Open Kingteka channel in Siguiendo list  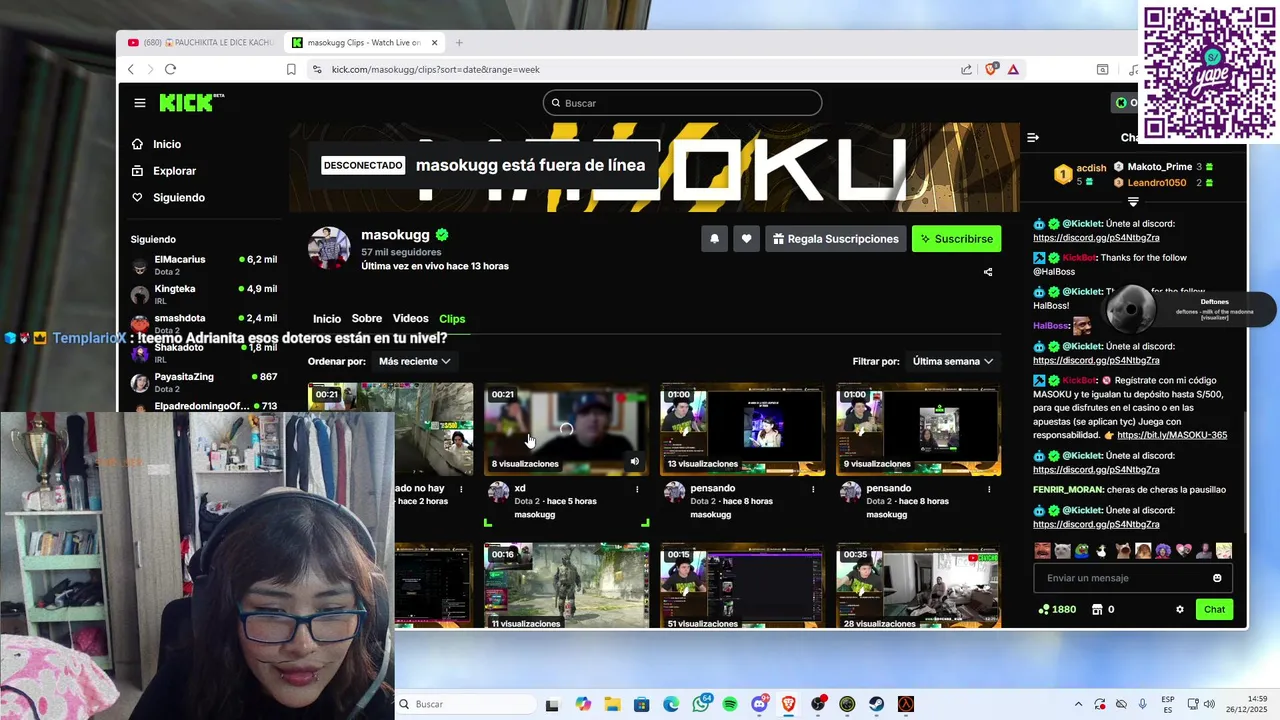(x=204, y=294)
